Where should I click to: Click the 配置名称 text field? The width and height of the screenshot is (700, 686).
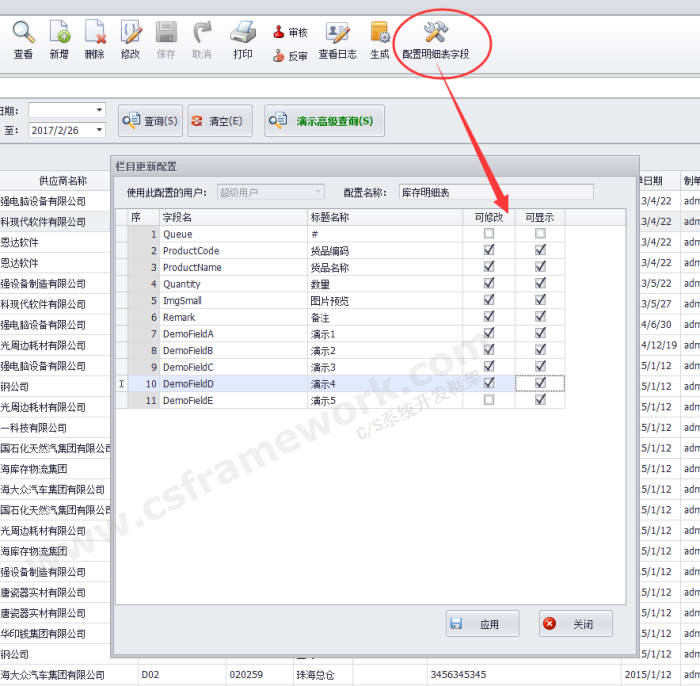click(x=495, y=192)
